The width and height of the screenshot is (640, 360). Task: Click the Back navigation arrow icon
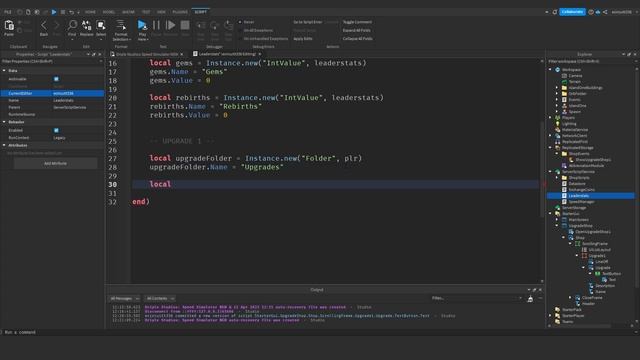point(44,26)
